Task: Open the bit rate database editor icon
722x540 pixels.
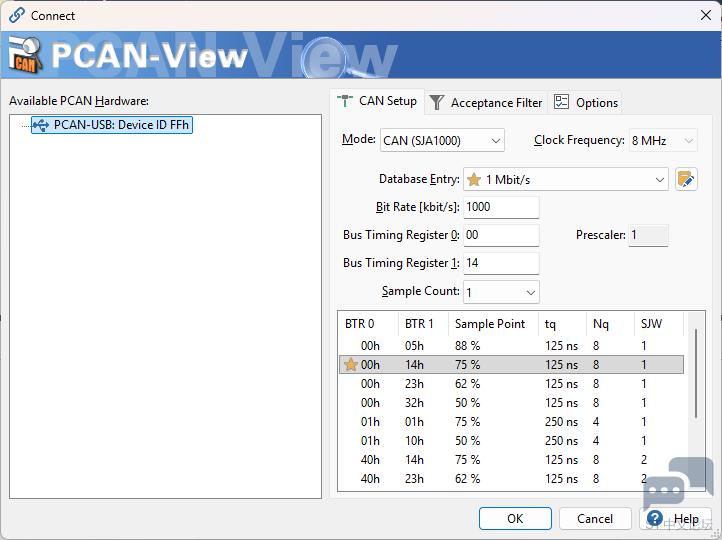Action: click(686, 179)
